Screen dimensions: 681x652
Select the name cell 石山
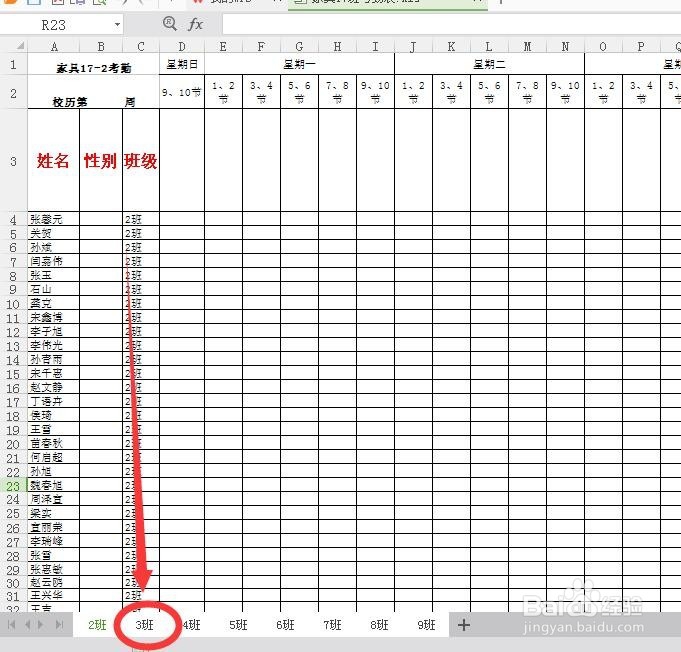53,289
